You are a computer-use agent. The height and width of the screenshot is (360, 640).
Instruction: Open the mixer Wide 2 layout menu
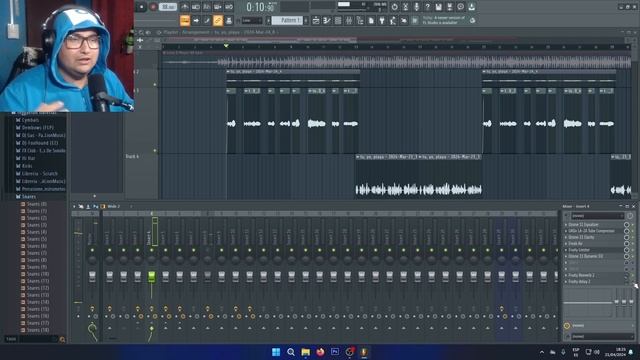[x=113, y=207]
